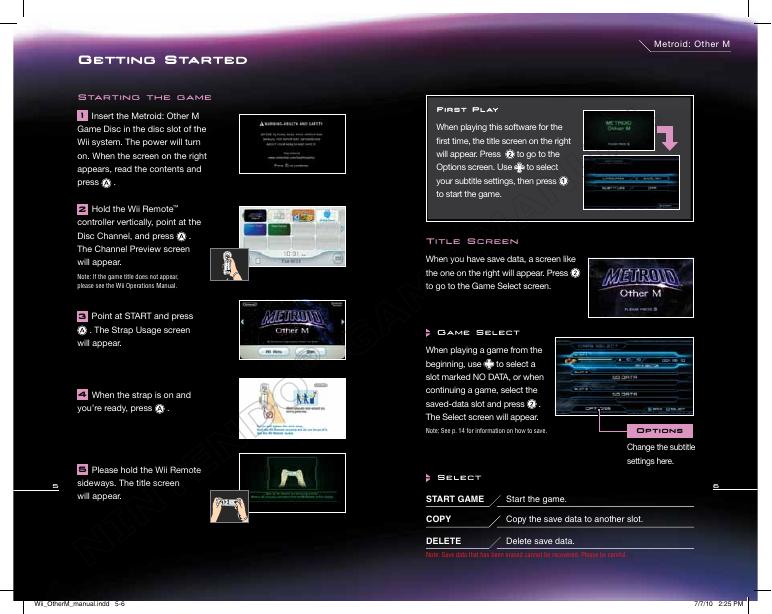Viewport: 772px width, 614px height.
Task: Select the COPY entry
Action: click(x=438, y=519)
